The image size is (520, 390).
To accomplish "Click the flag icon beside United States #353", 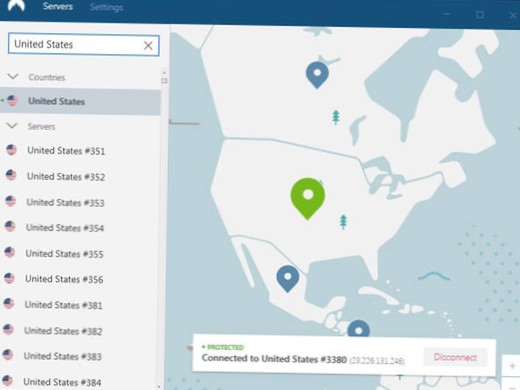I will (x=11, y=201).
